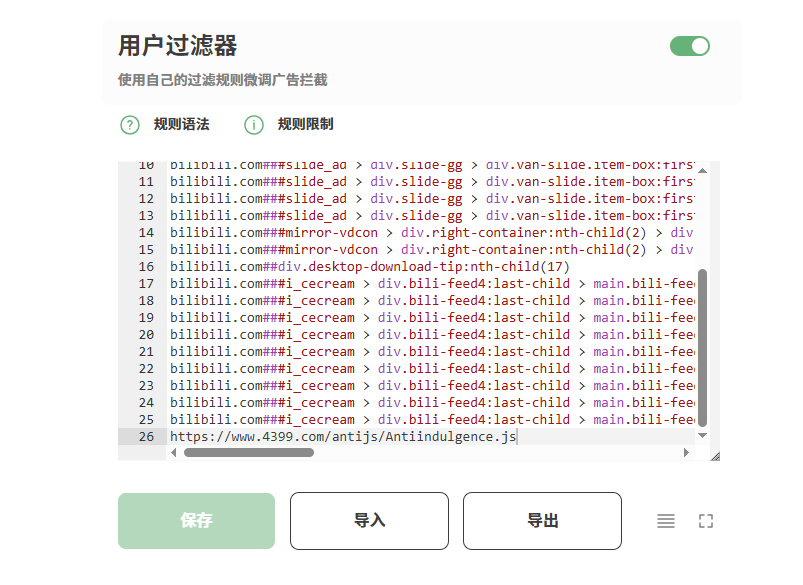Click the info icon beside 规则限制

pos(254,125)
